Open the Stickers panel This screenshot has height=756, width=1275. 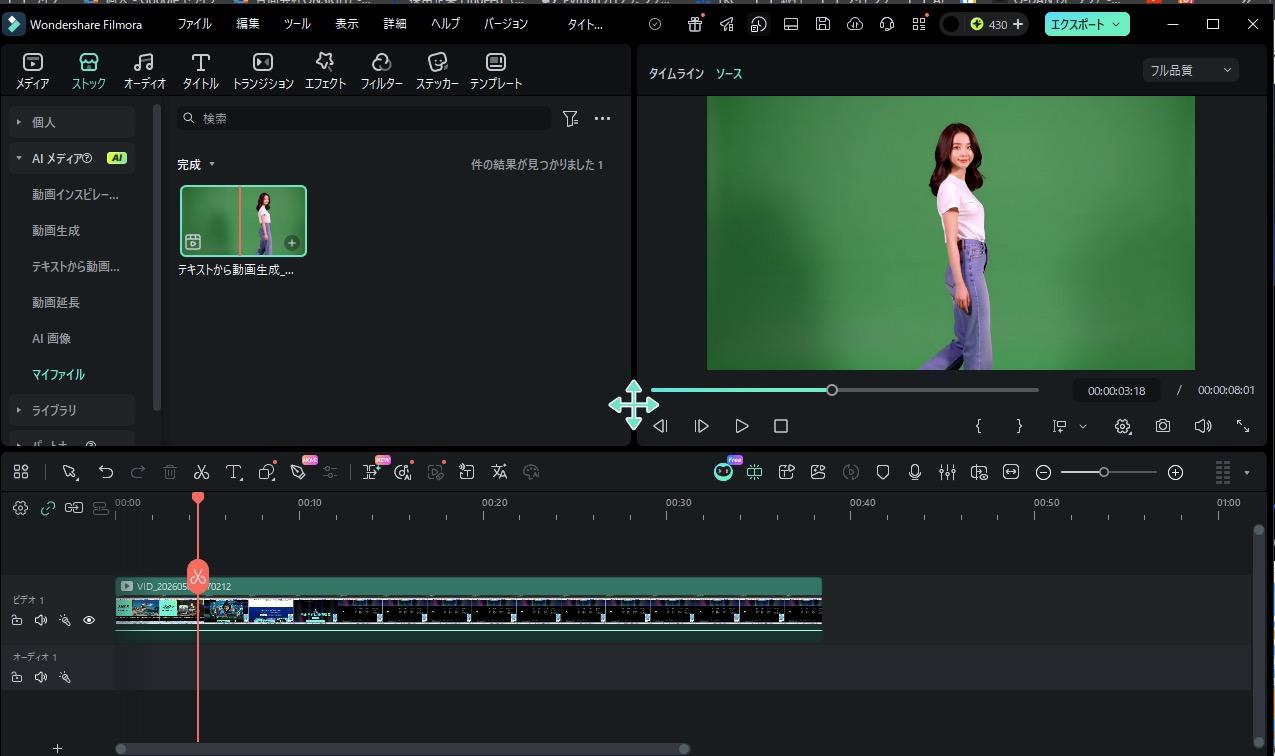[437, 72]
